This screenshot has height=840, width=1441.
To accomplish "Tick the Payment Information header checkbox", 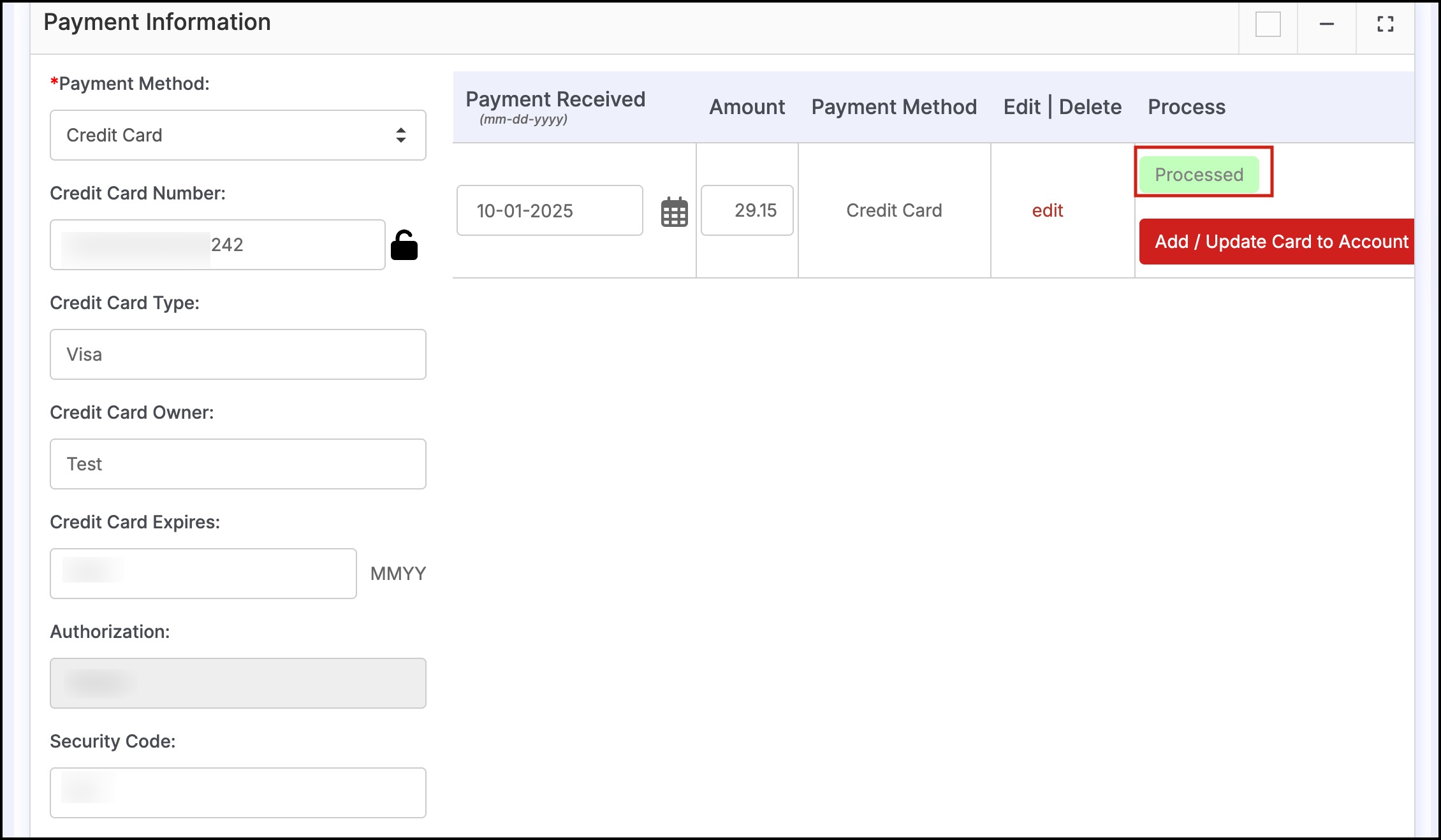I will point(1268,25).
